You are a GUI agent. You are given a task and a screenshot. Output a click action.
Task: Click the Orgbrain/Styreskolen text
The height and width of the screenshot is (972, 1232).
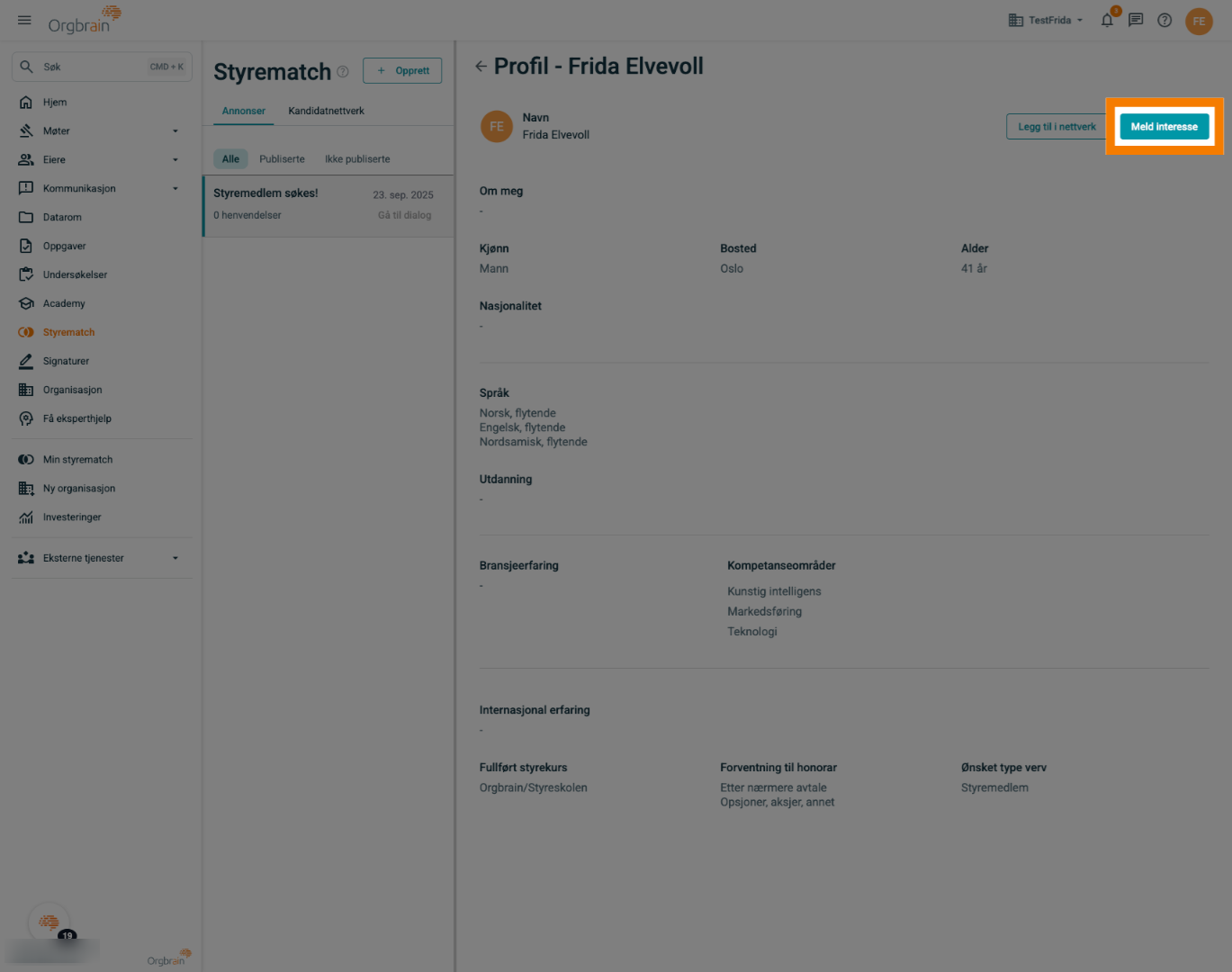[x=534, y=788]
